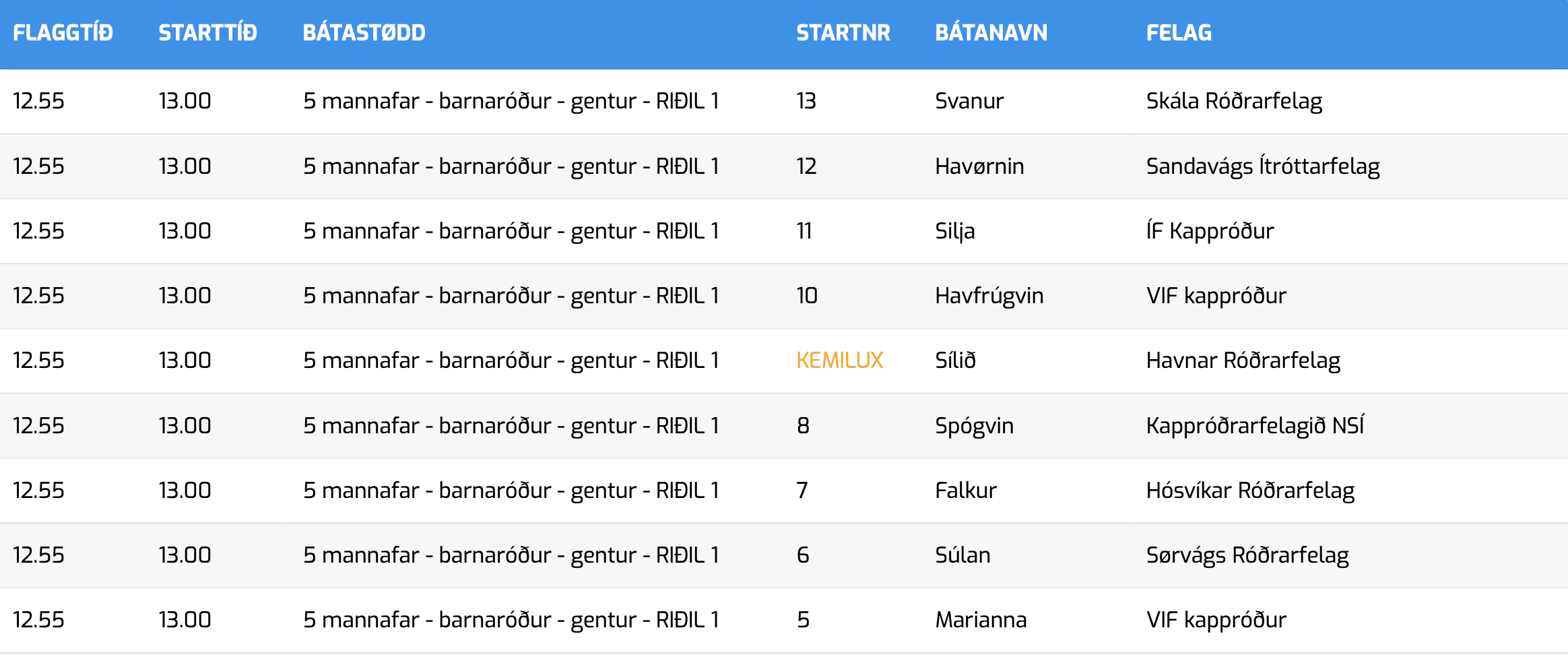Select the Sílið boat name

[955, 361]
